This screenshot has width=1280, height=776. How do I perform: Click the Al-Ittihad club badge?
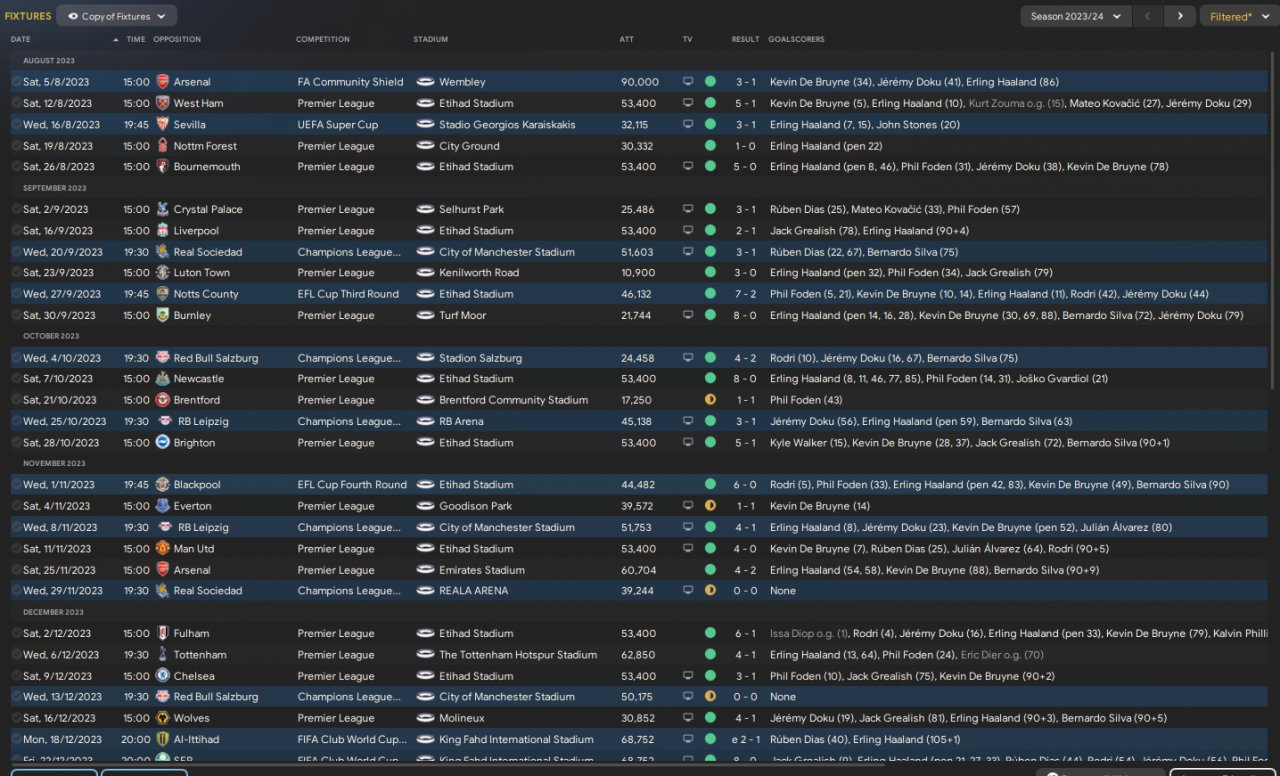pos(162,739)
